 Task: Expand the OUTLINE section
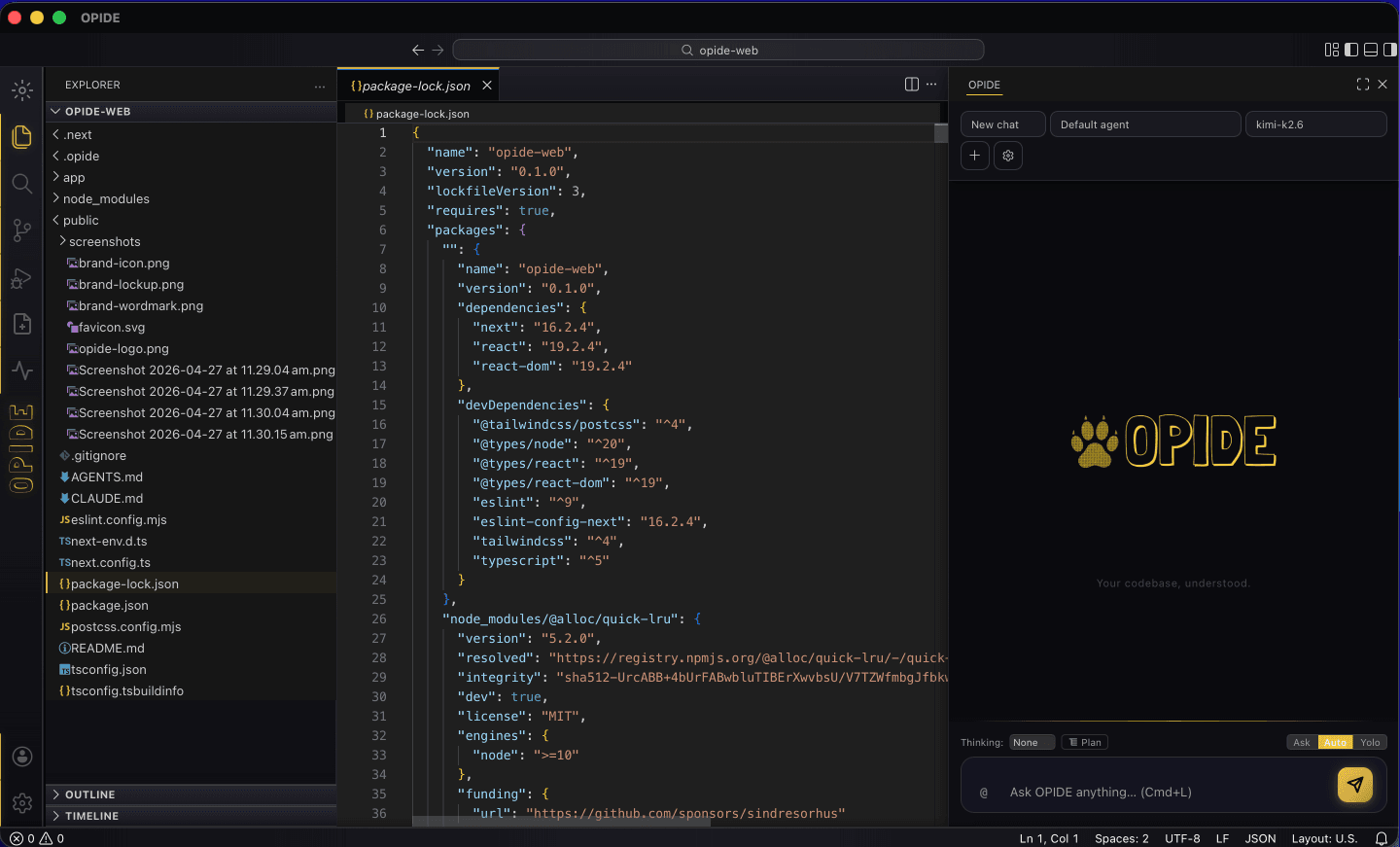pos(191,794)
